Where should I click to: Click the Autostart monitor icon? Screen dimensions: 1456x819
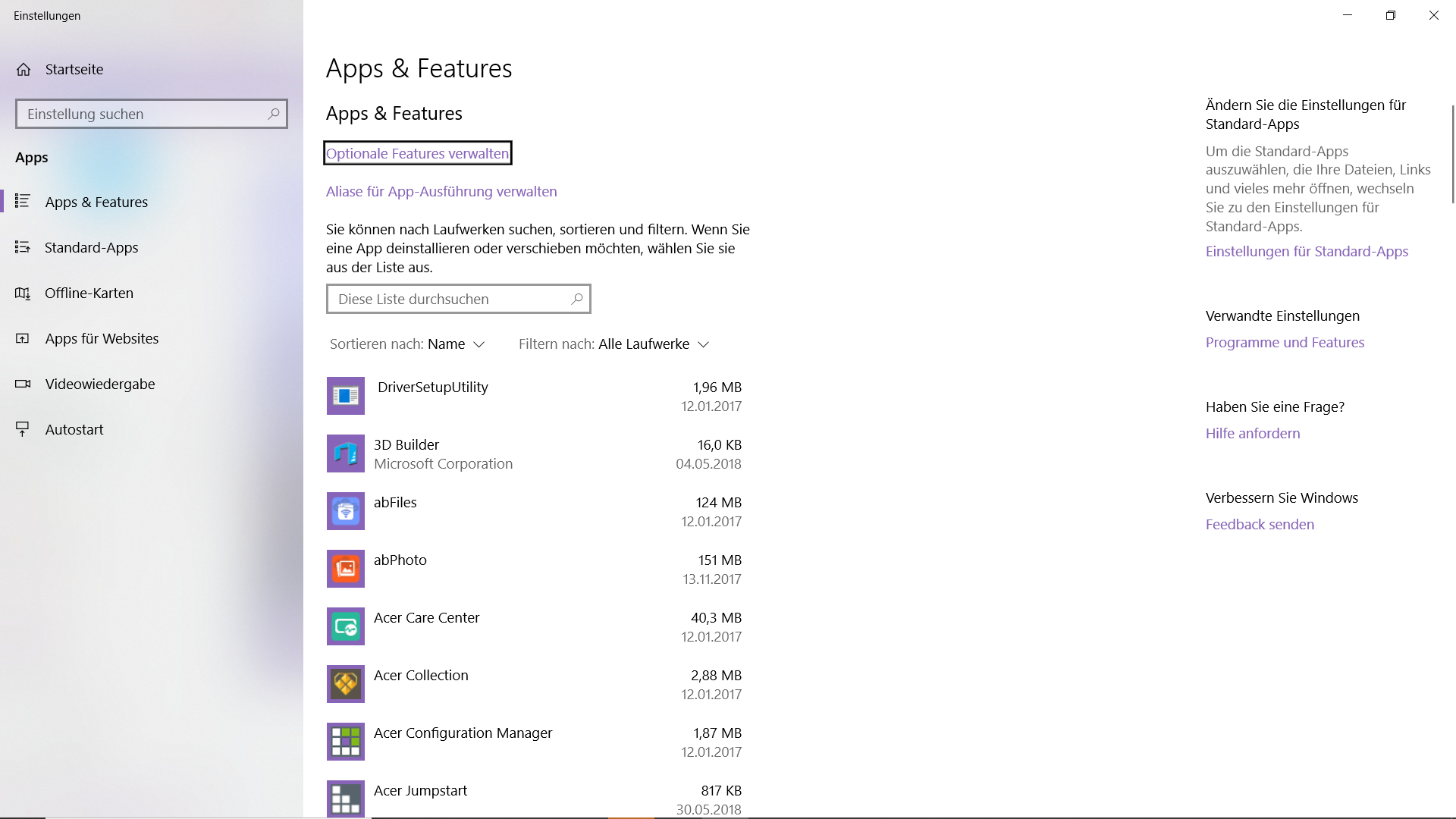(24, 428)
